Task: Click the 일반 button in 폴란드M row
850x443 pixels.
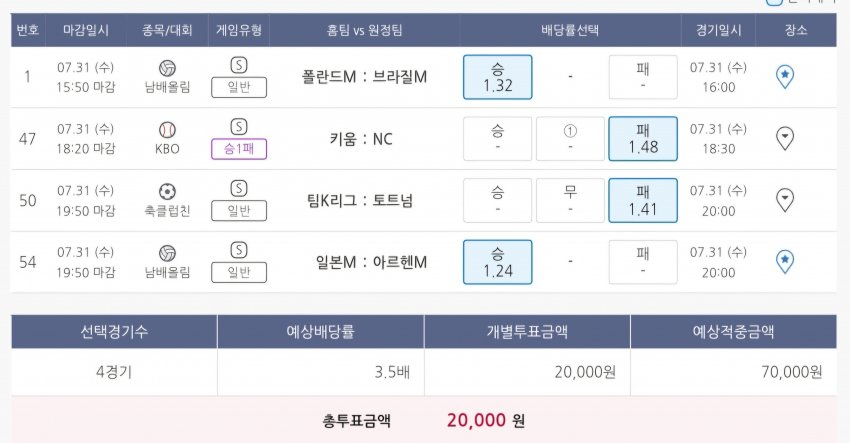Action: click(238, 87)
